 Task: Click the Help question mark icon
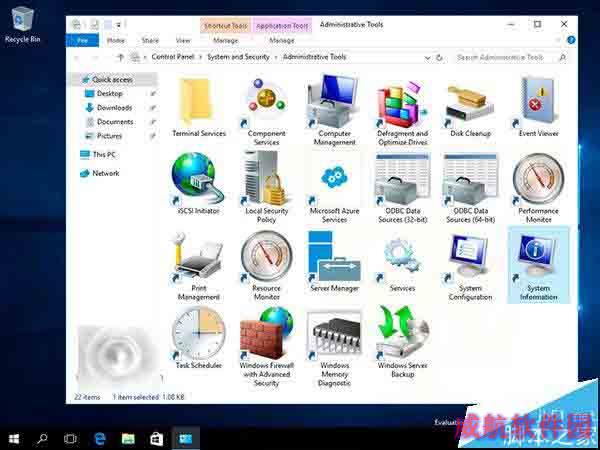571,40
